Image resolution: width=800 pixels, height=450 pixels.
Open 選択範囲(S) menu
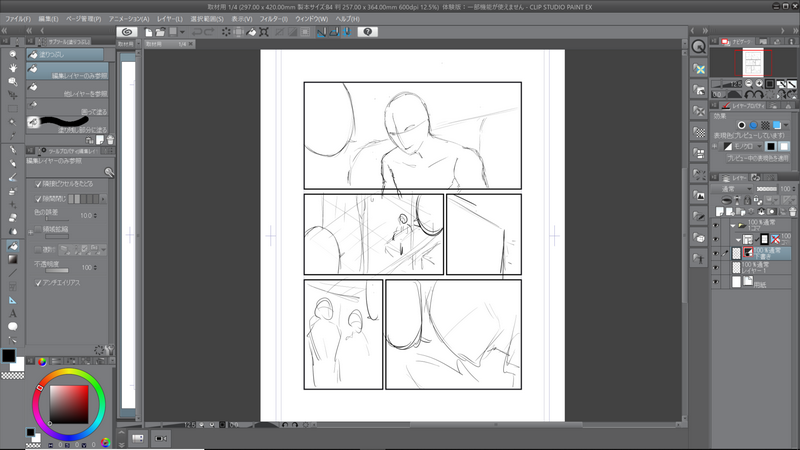click(207, 19)
